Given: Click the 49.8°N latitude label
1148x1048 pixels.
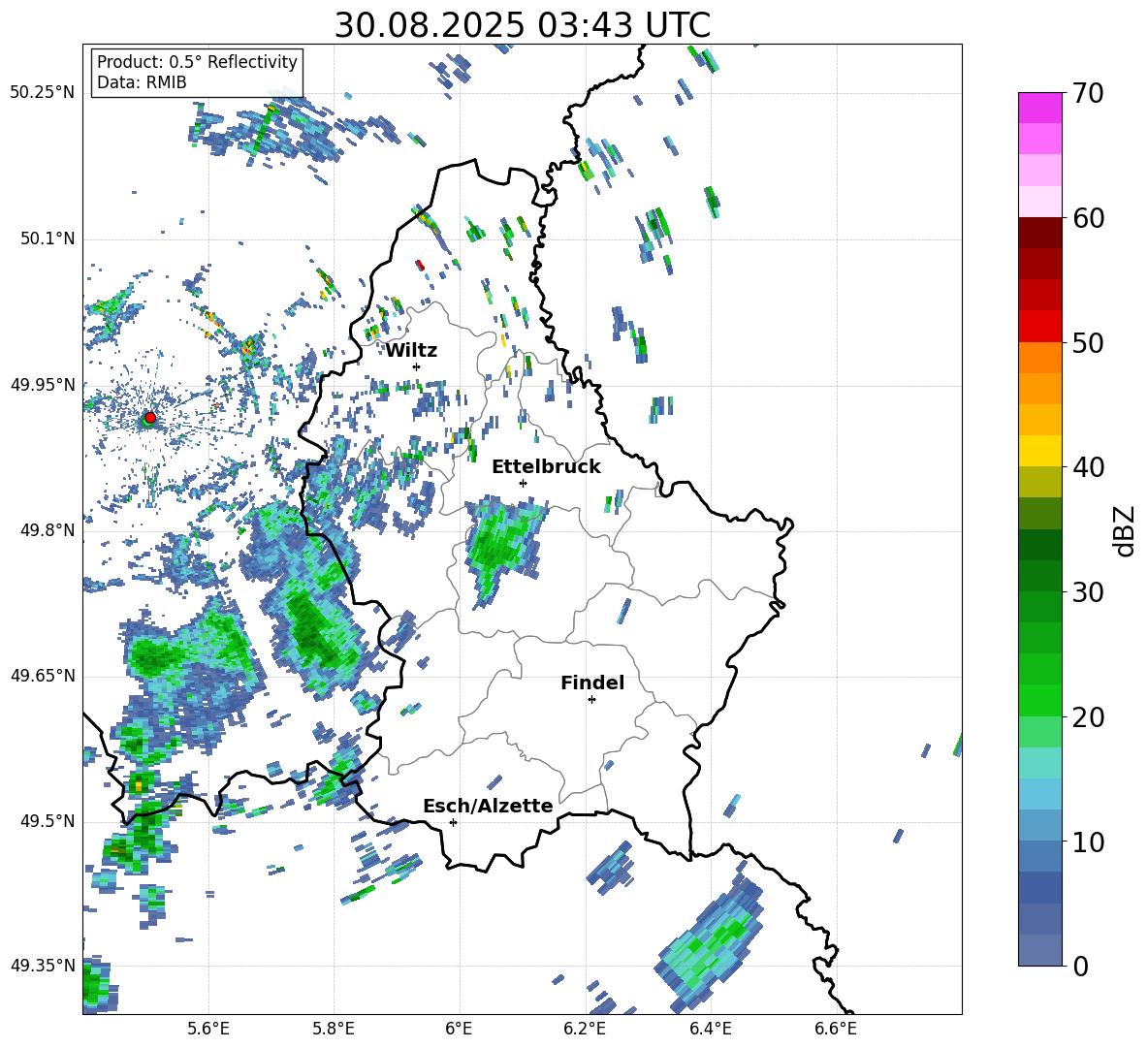Looking at the screenshot, I should pos(47,530).
